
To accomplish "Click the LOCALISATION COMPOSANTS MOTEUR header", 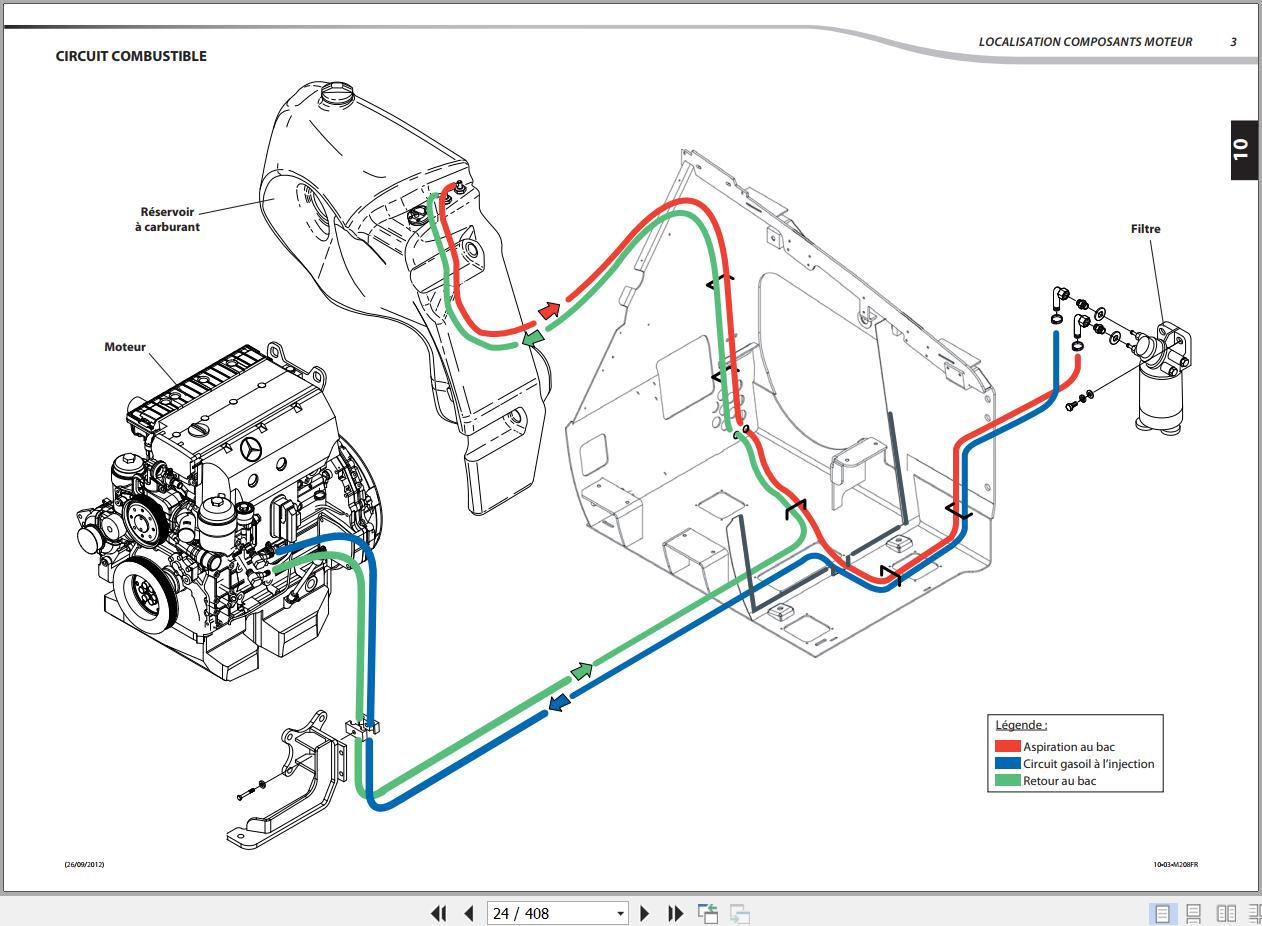I will pos(1085,42).
